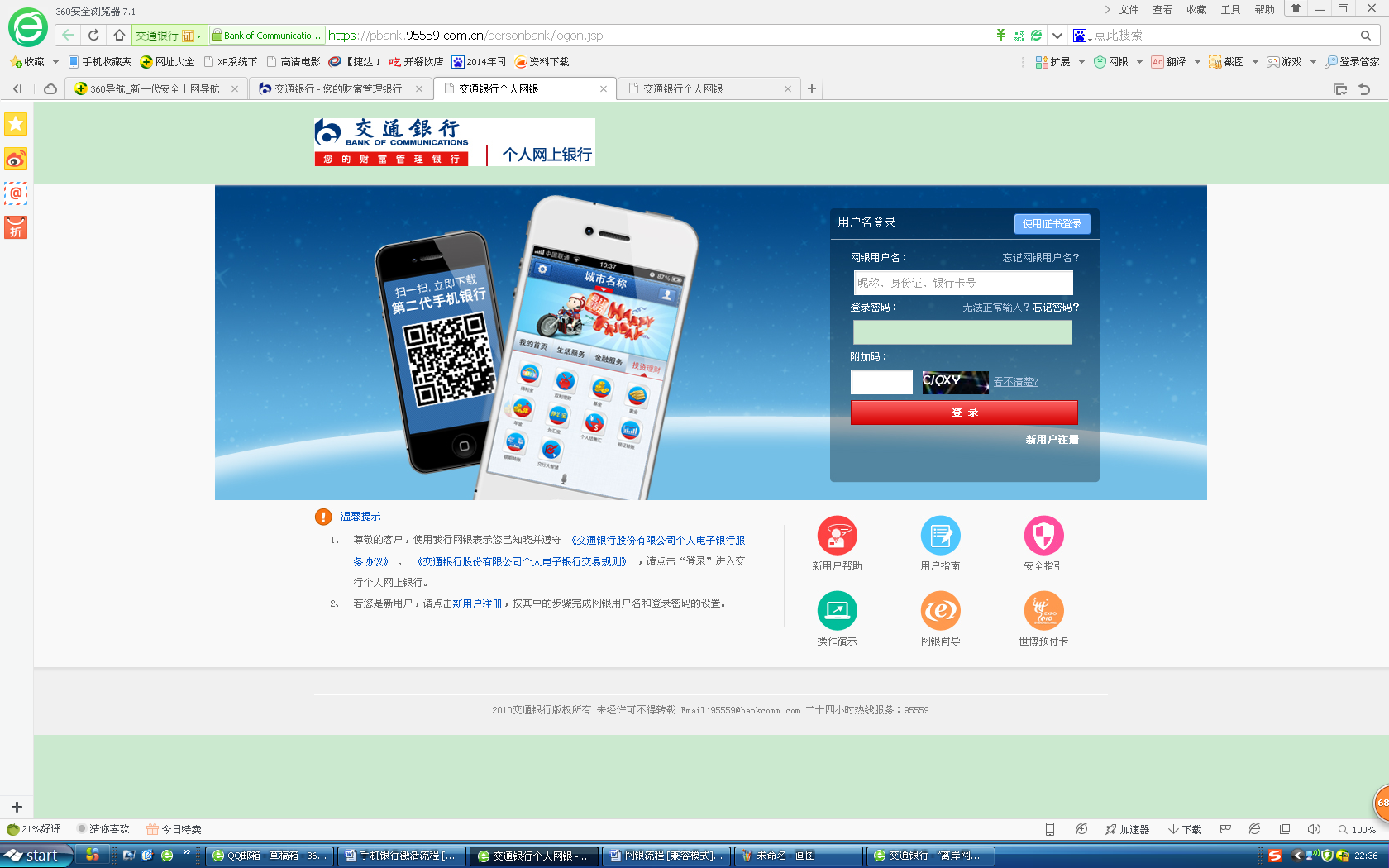Click 看不清楚 captcha refresh link
Viewport: 1389px width, 868px height.
1015,382
